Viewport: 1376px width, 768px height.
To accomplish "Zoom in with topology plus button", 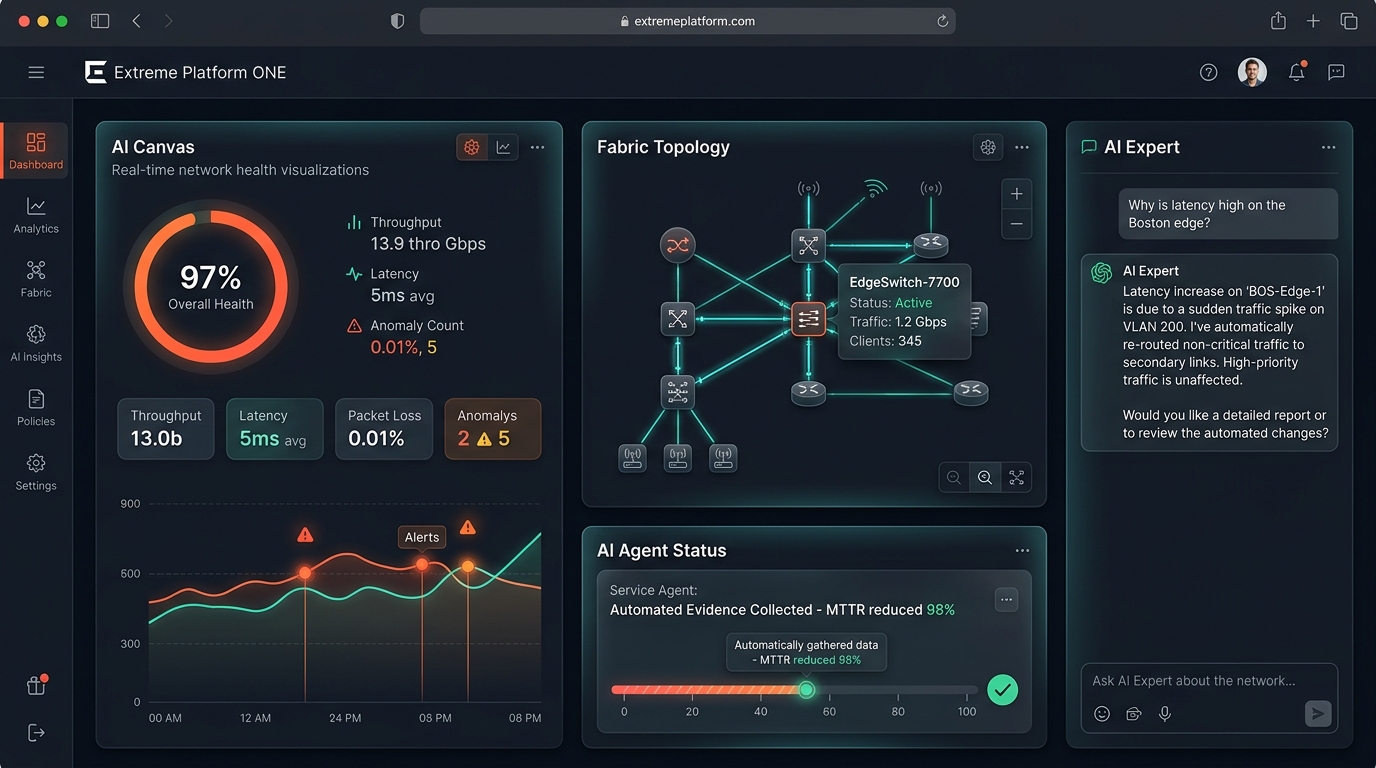I will tap(1017, 194).
